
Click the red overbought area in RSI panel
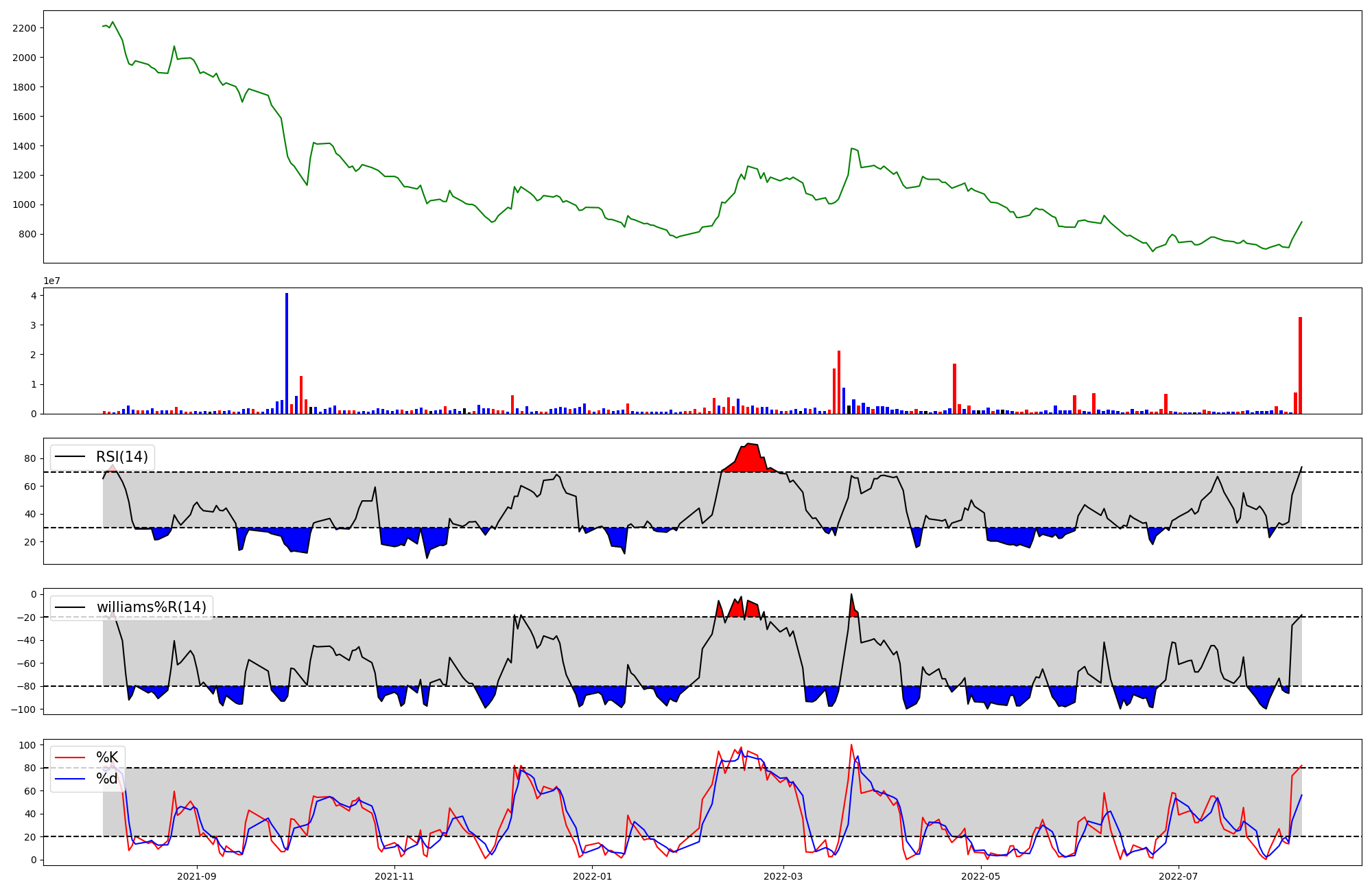750,460
